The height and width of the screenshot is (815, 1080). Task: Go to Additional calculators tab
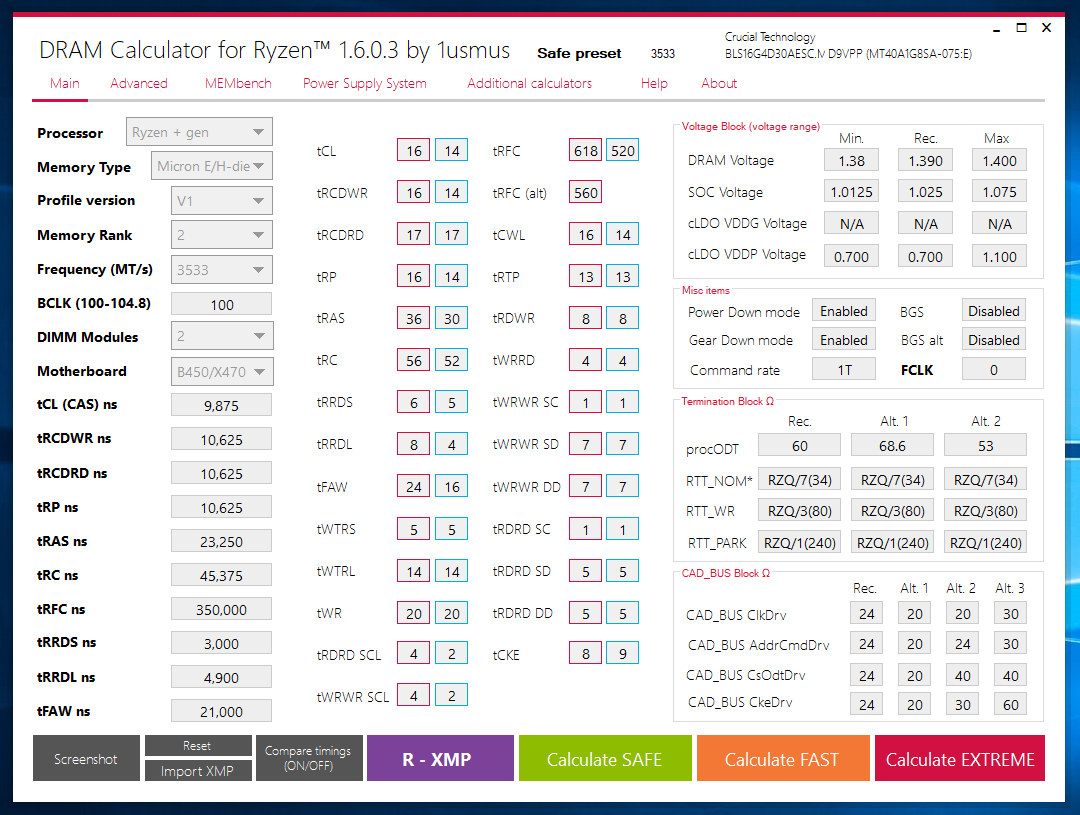(x=529, y=83)
